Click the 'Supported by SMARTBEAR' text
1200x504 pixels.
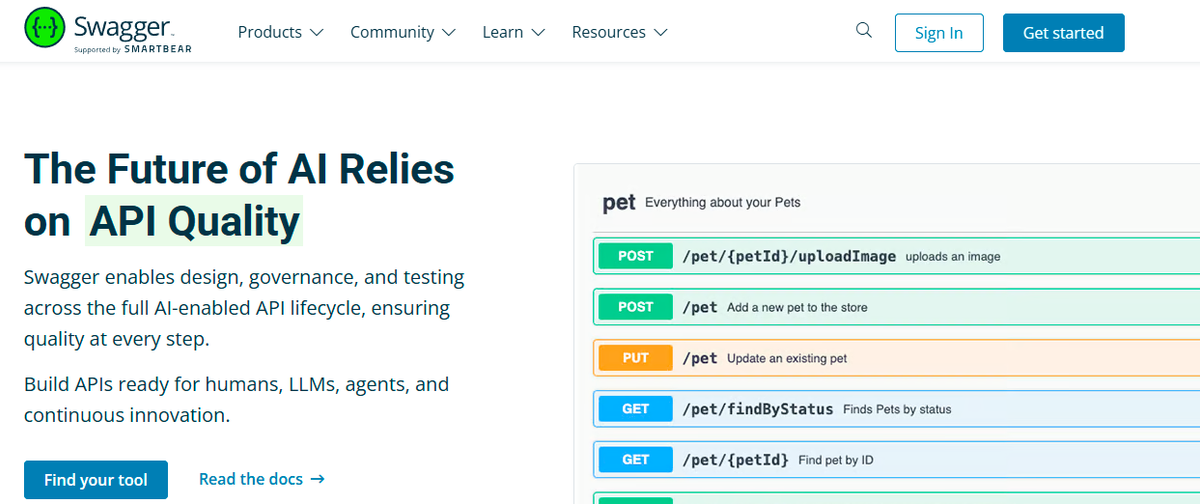(133, 48)
